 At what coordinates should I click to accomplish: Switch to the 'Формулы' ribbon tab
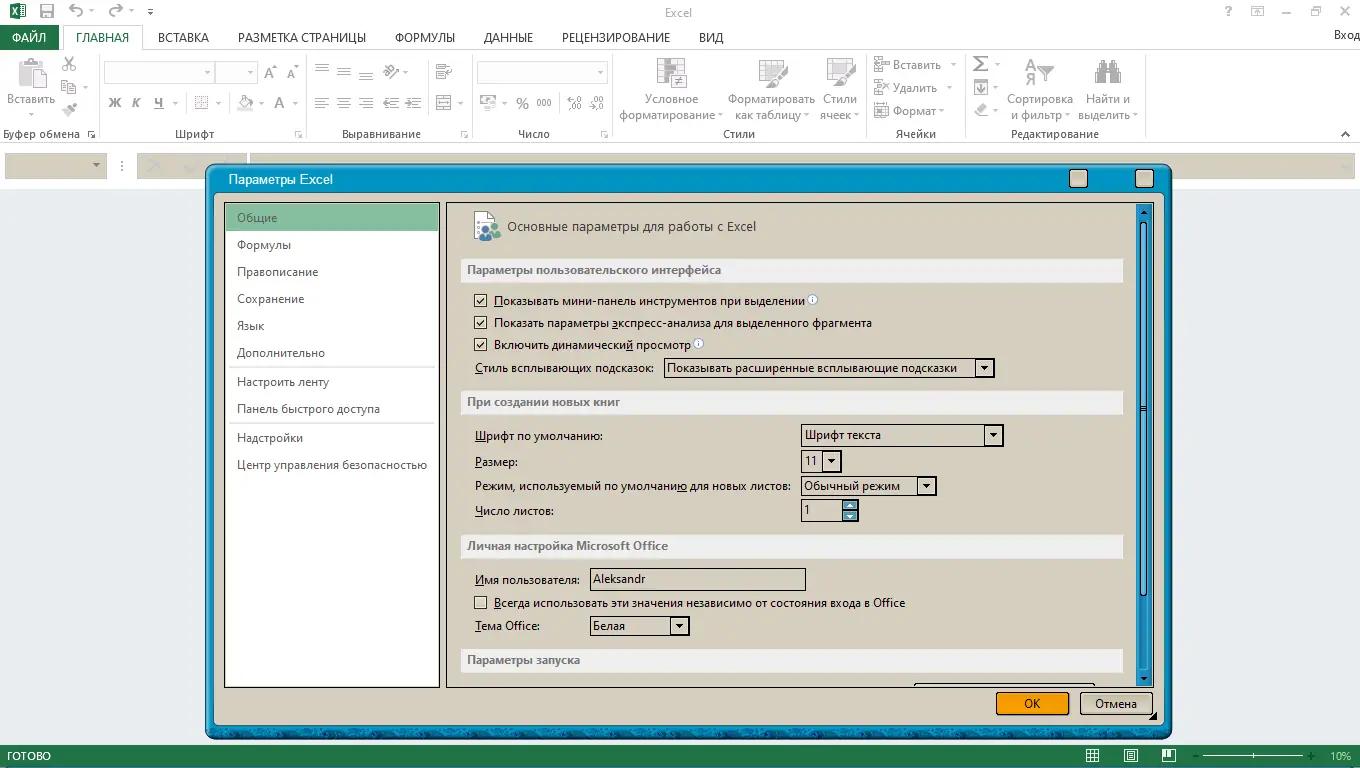click(425, 38)
